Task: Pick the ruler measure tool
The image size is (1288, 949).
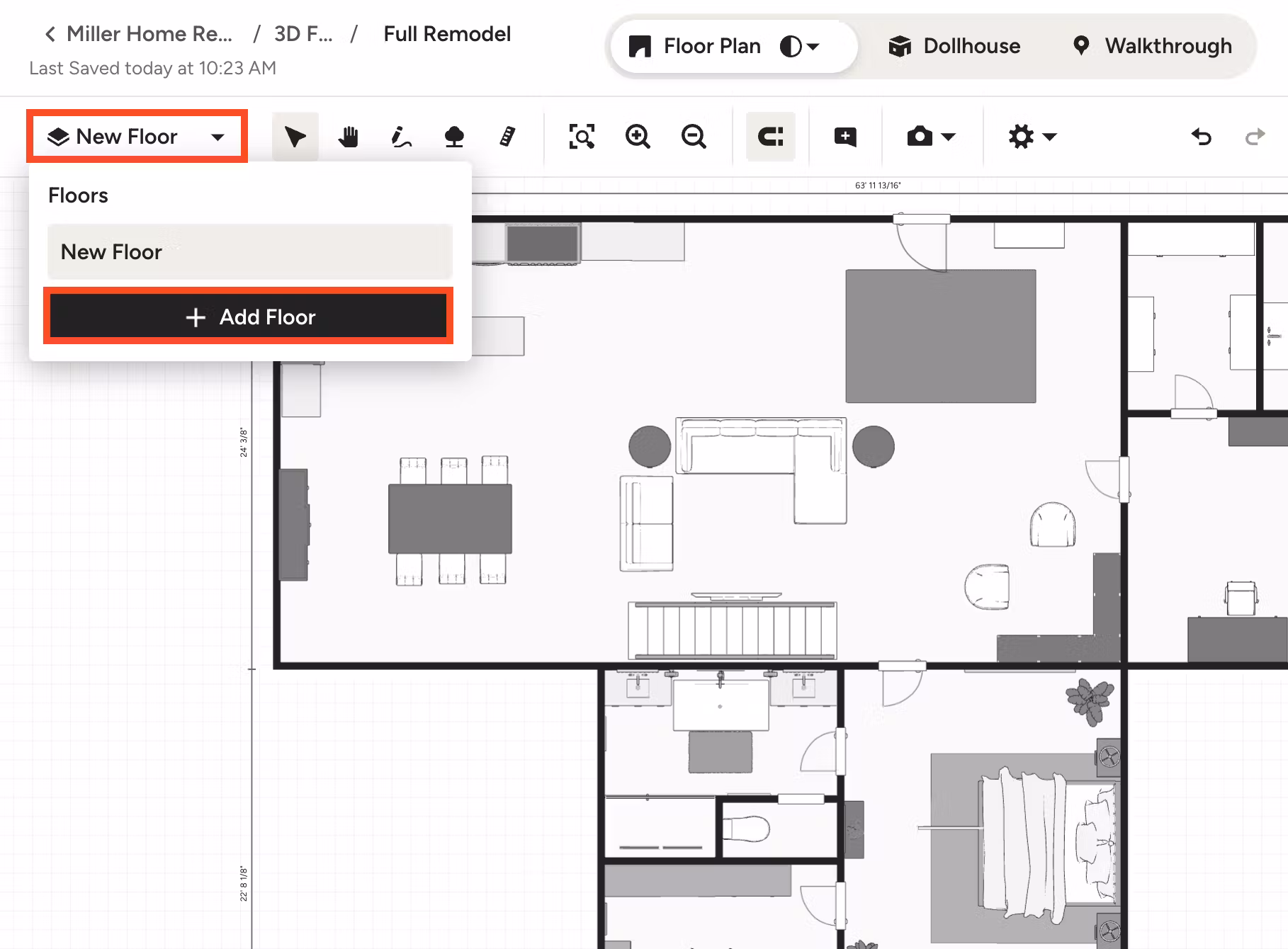Action: [x=507, y=136]
